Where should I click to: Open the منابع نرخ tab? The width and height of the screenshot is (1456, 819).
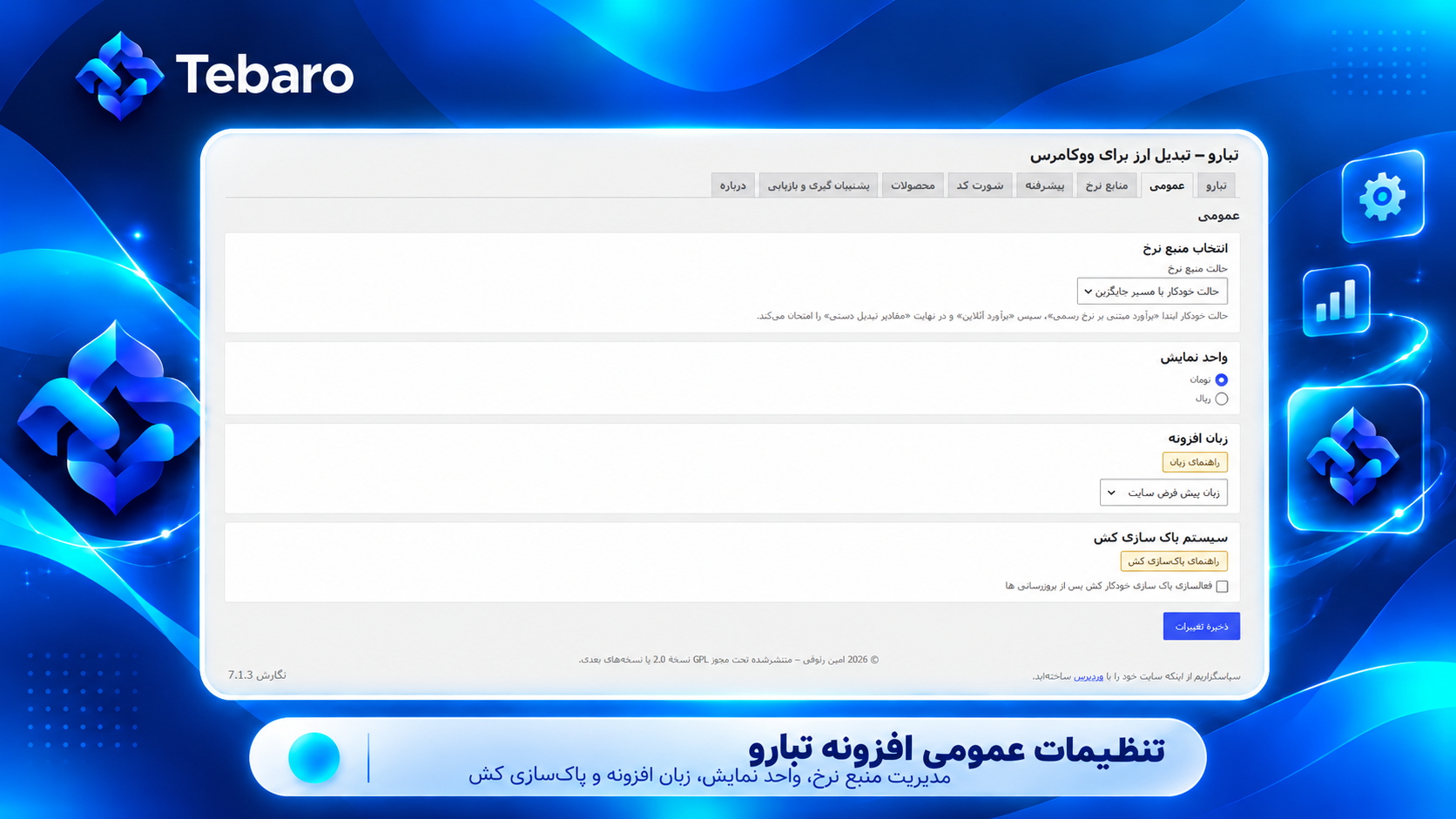click(1107, 185)
